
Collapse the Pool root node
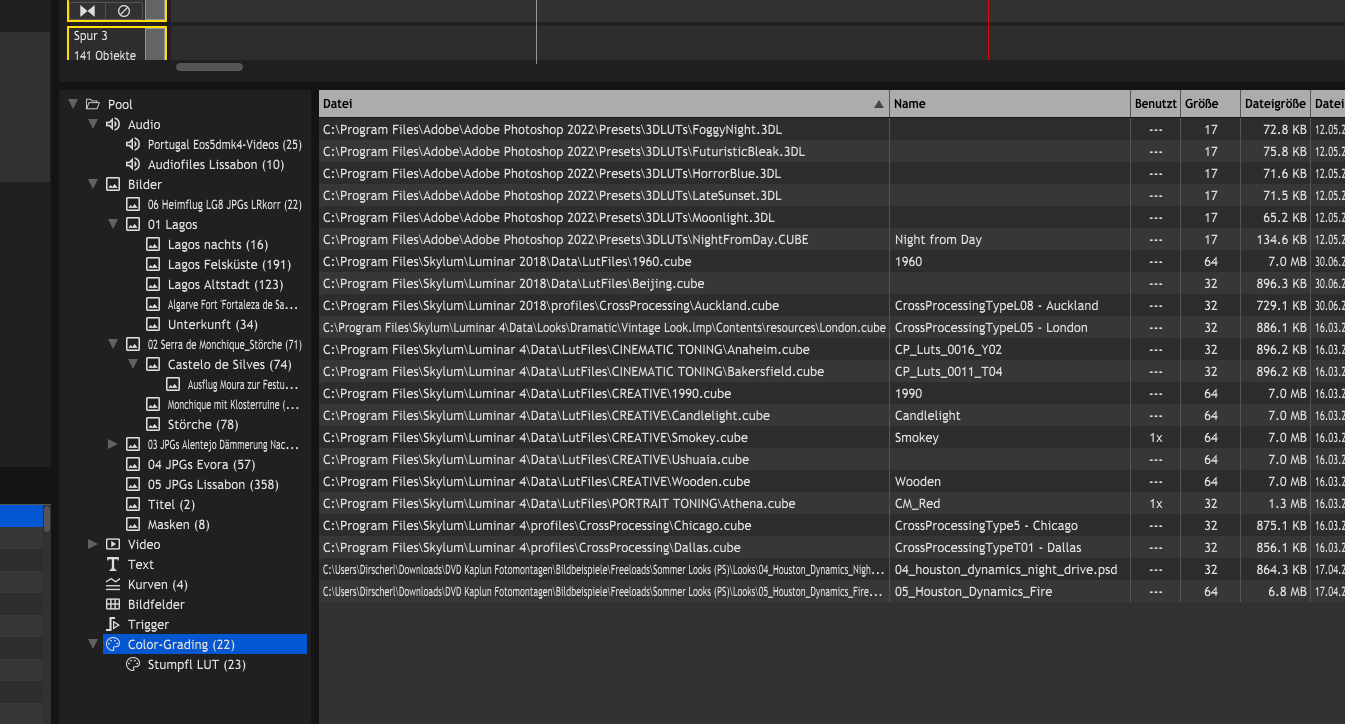(x=73, y=104)
